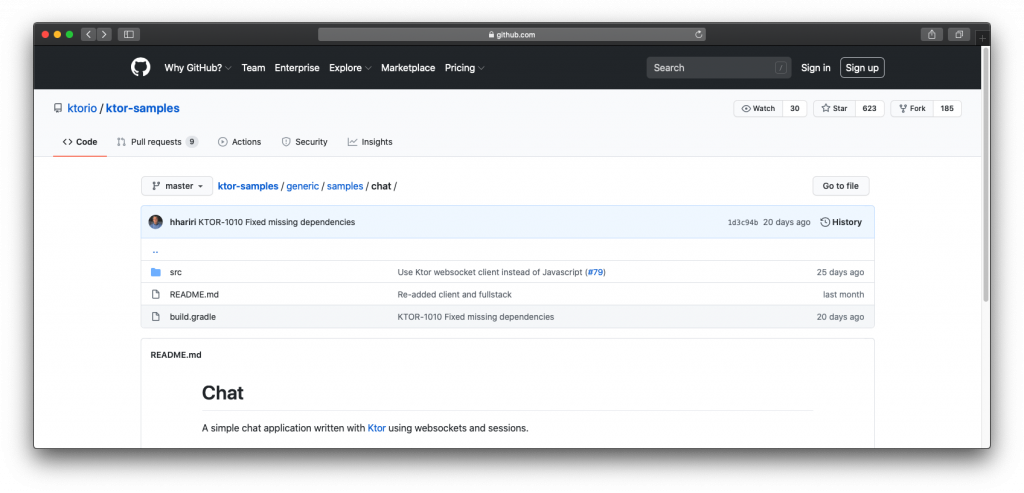
Task: Toggle the Safari sidebar button
Action: coord(129,35)
